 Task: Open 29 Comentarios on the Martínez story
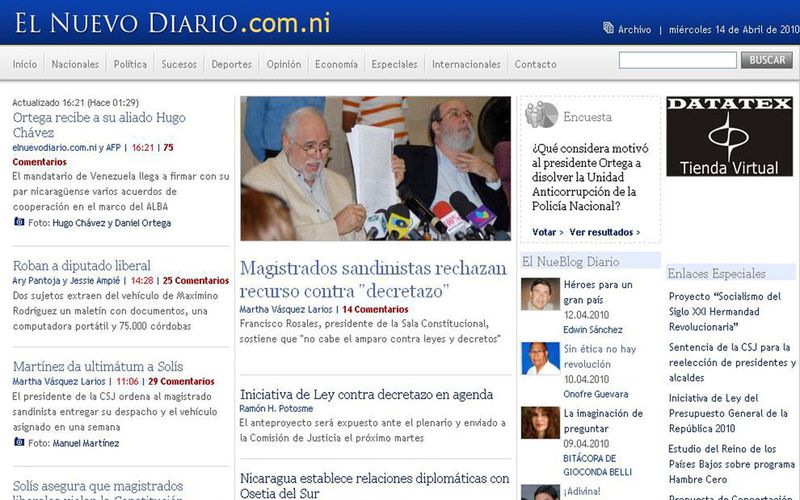pyautogui.click(x=181, y=381)
